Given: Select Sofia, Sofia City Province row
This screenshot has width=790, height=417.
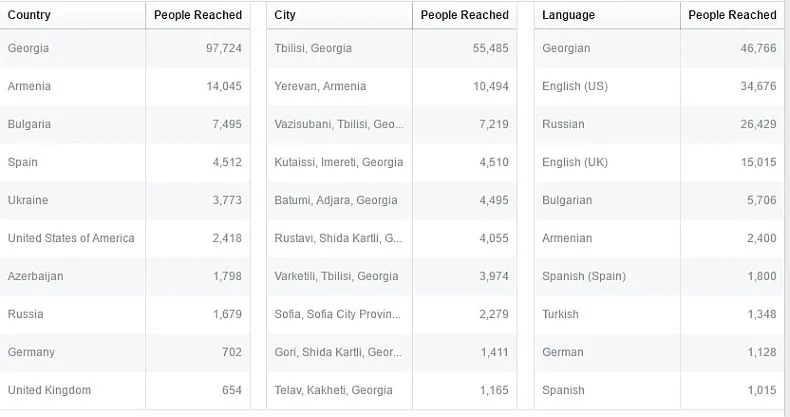Looking at the screenshot, I should pos(391,314).
